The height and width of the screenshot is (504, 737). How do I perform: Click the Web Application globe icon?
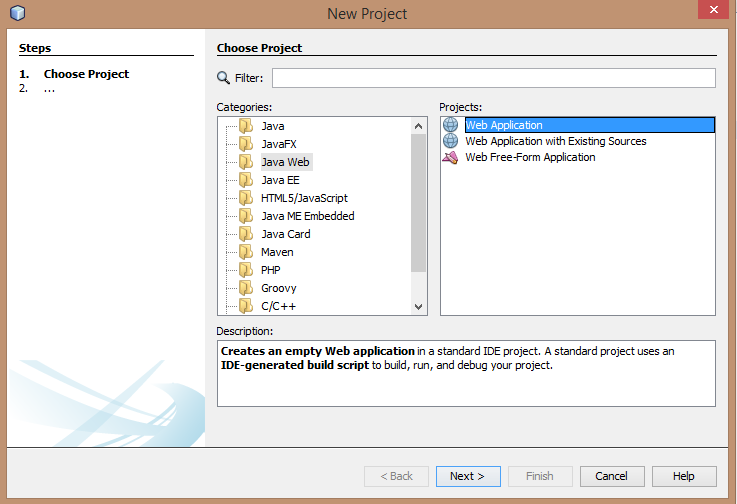coord(450,125)
